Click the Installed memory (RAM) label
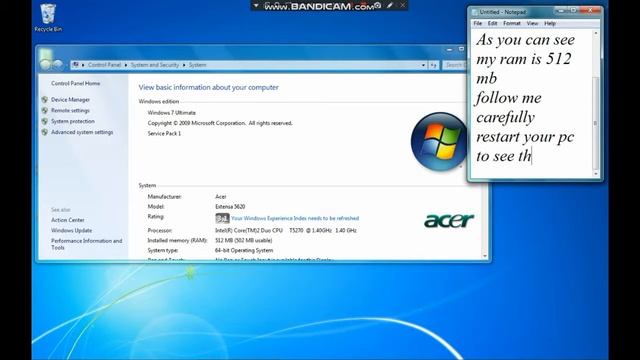640x360 pixels. pos(178,240)
